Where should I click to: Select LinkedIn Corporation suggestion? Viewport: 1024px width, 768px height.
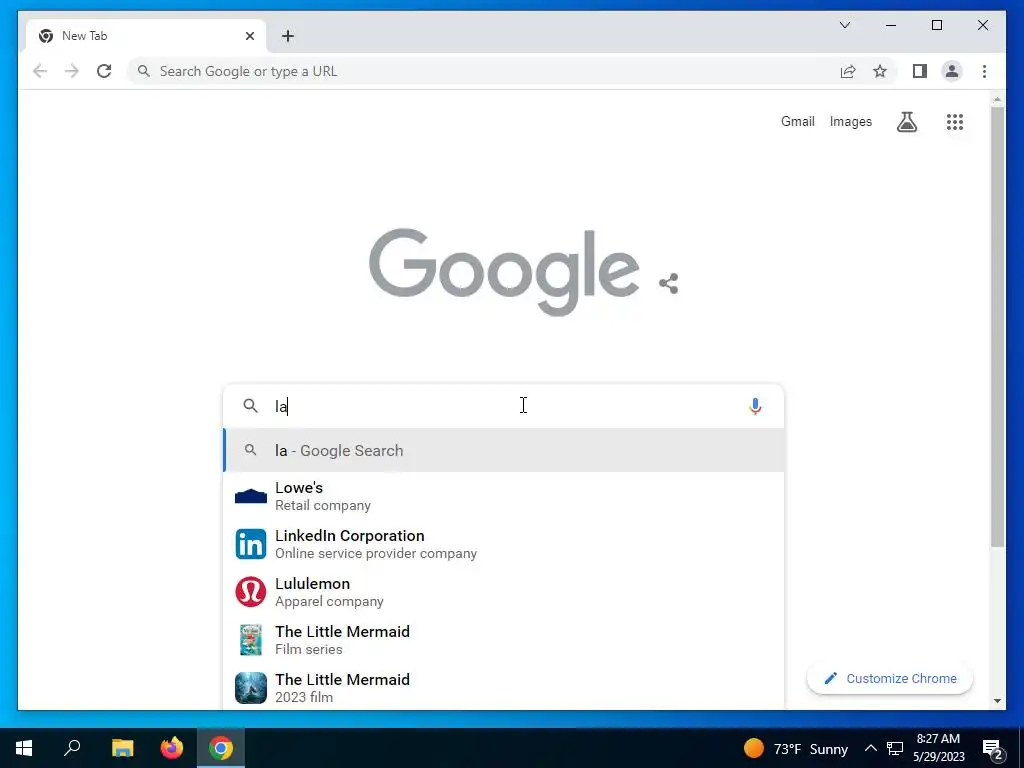pos(504,544)
